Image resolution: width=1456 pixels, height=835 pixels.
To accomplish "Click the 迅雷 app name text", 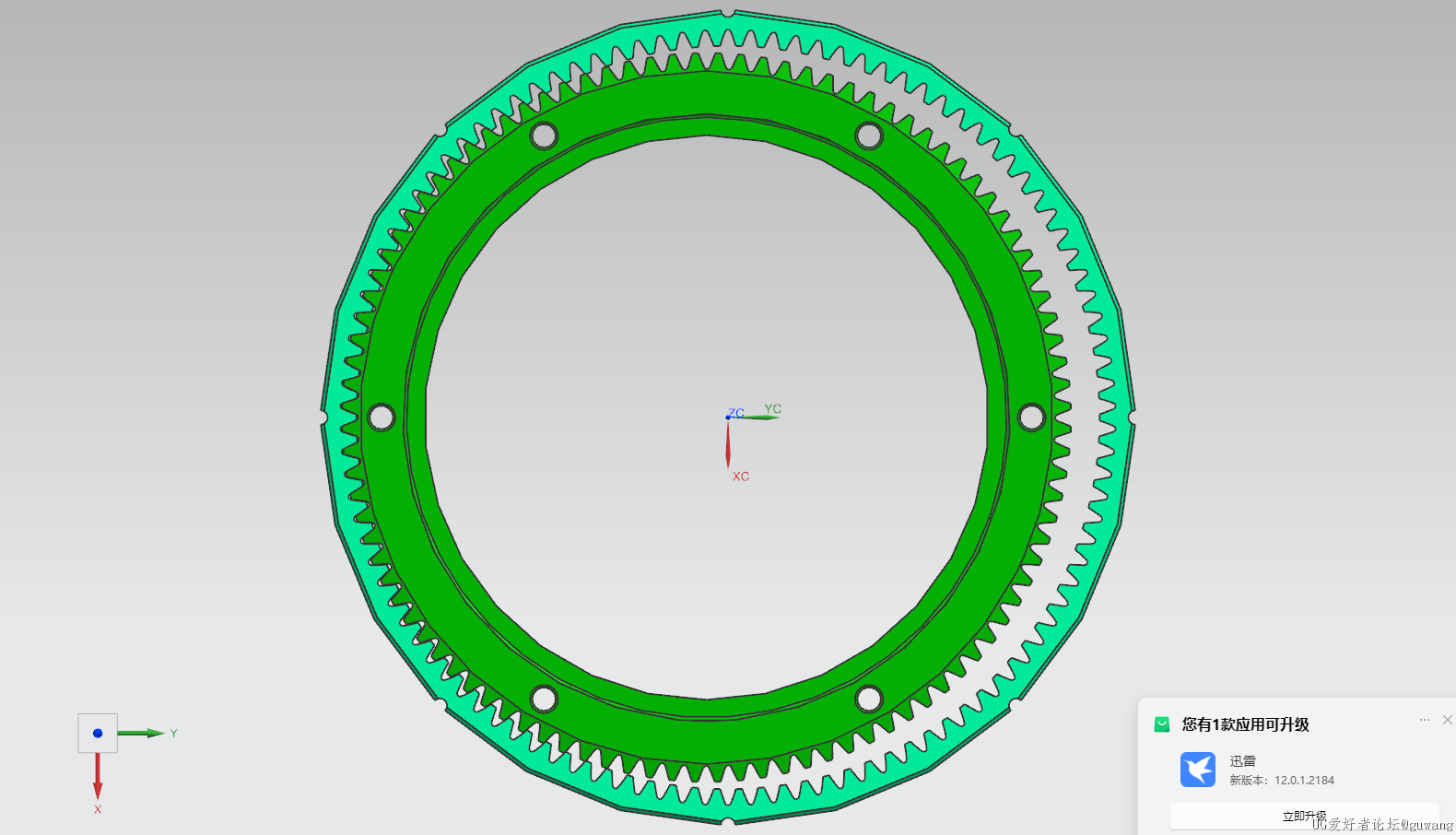I will click(x=1242, y=761).
